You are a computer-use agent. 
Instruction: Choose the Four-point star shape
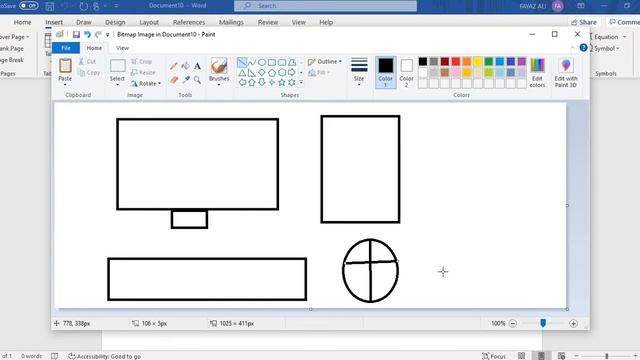point(272,82)
